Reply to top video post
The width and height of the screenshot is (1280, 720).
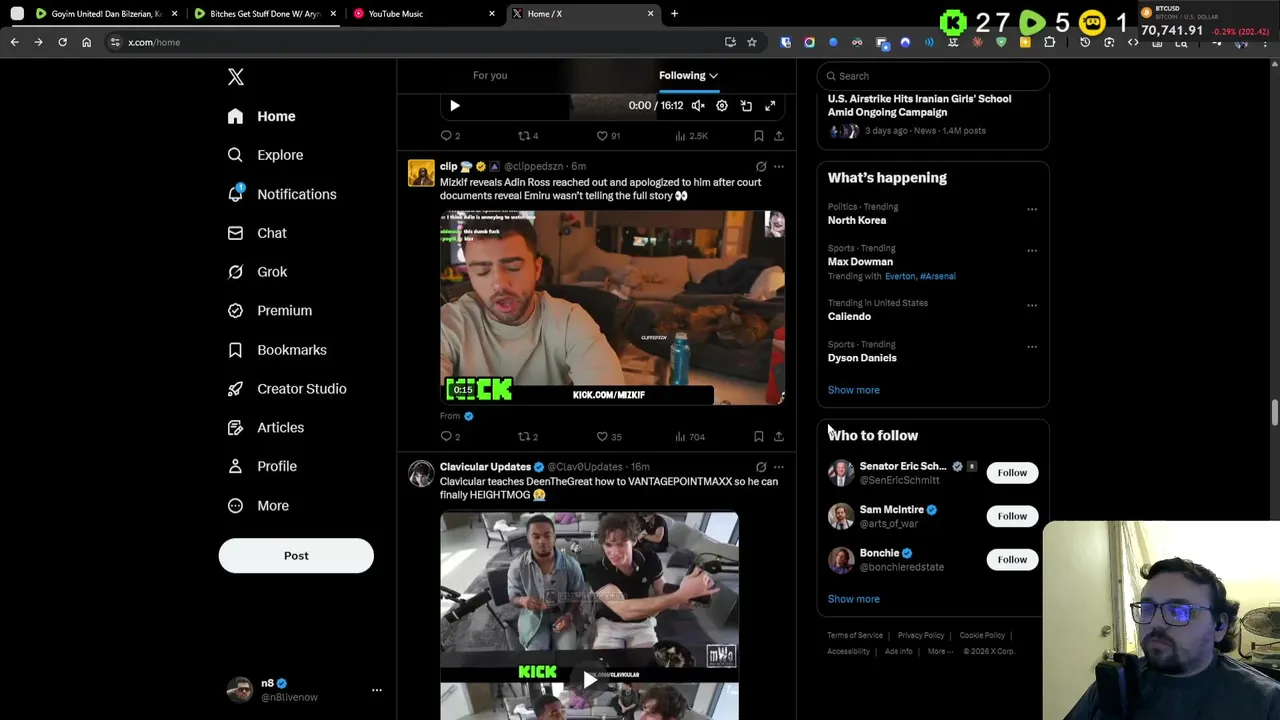click(450, 136)
